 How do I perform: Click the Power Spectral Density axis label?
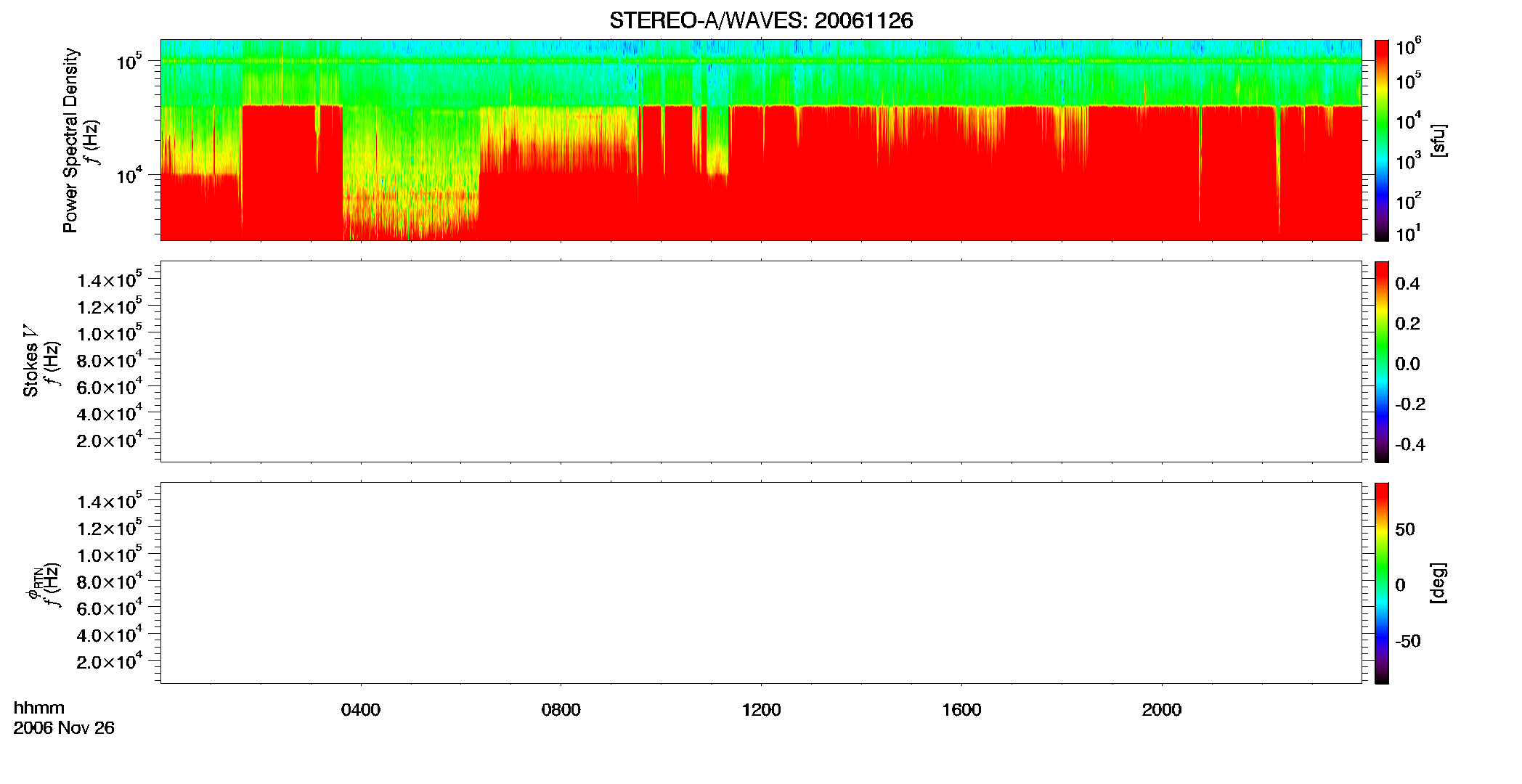tap(70, 140)
